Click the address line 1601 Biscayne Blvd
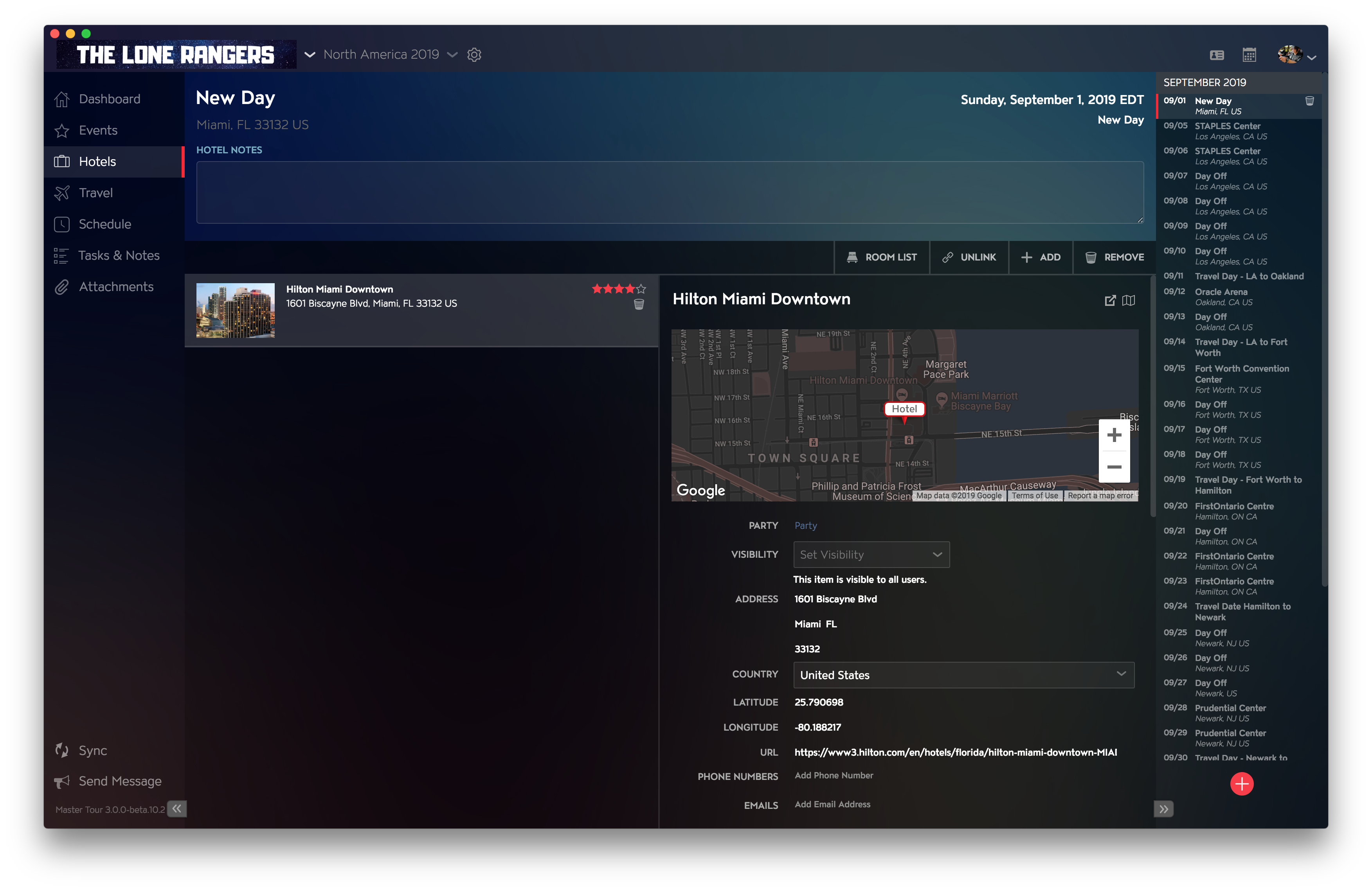Screen dimensions: 1372x891 click(835, 599)
